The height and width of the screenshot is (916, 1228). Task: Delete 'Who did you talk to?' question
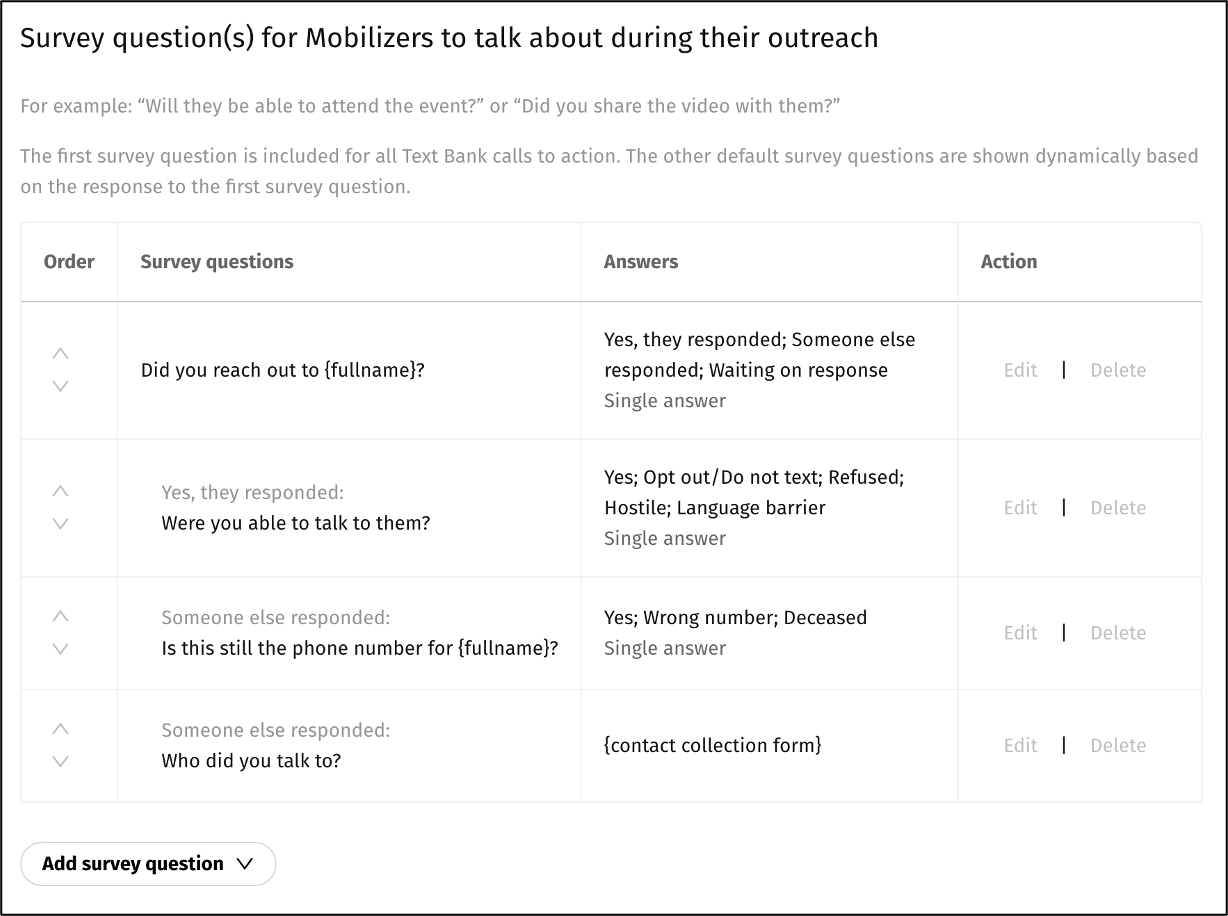coord(1117,745)
